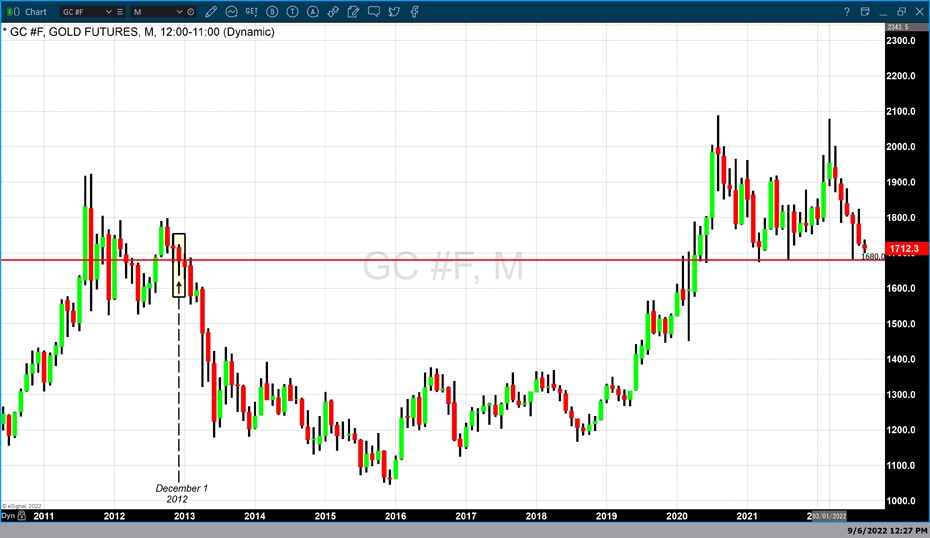This screenshot has height=538, width=930.
Task: Click the circled B icon
Action: [x=272, y=12]
